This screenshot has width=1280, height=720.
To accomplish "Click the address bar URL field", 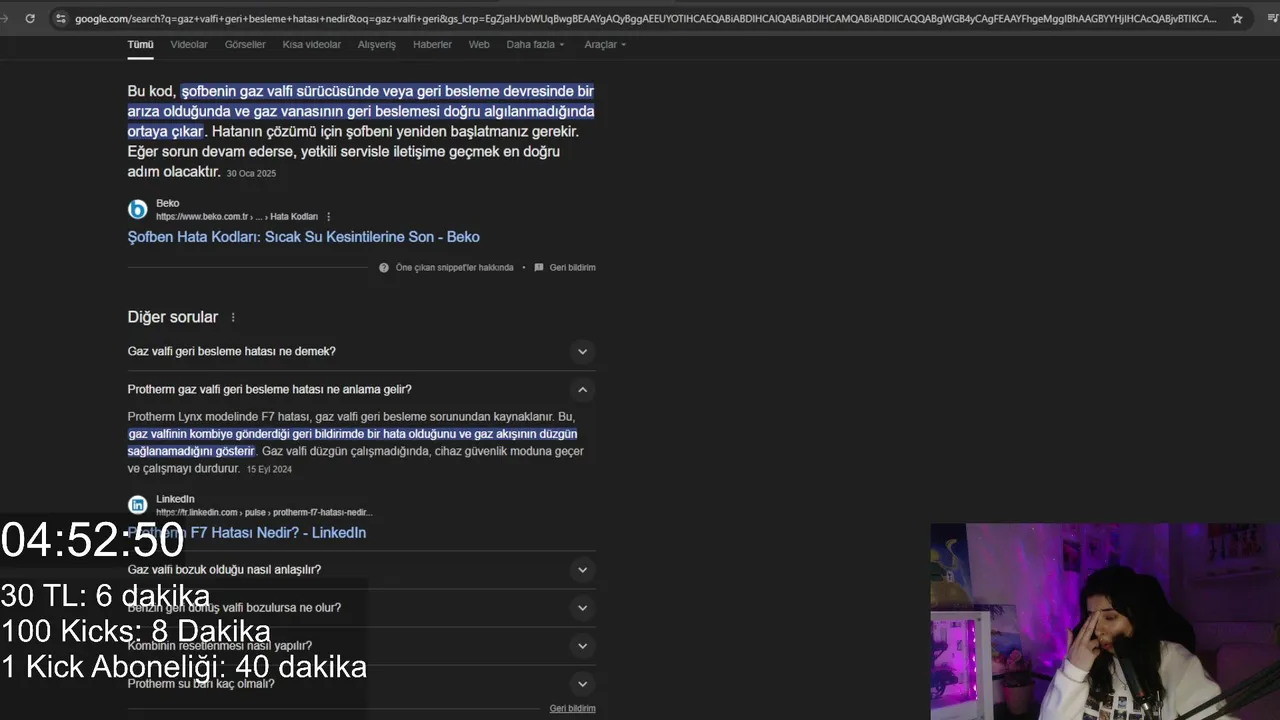I will pyautogui.click(x=645, y=18).
